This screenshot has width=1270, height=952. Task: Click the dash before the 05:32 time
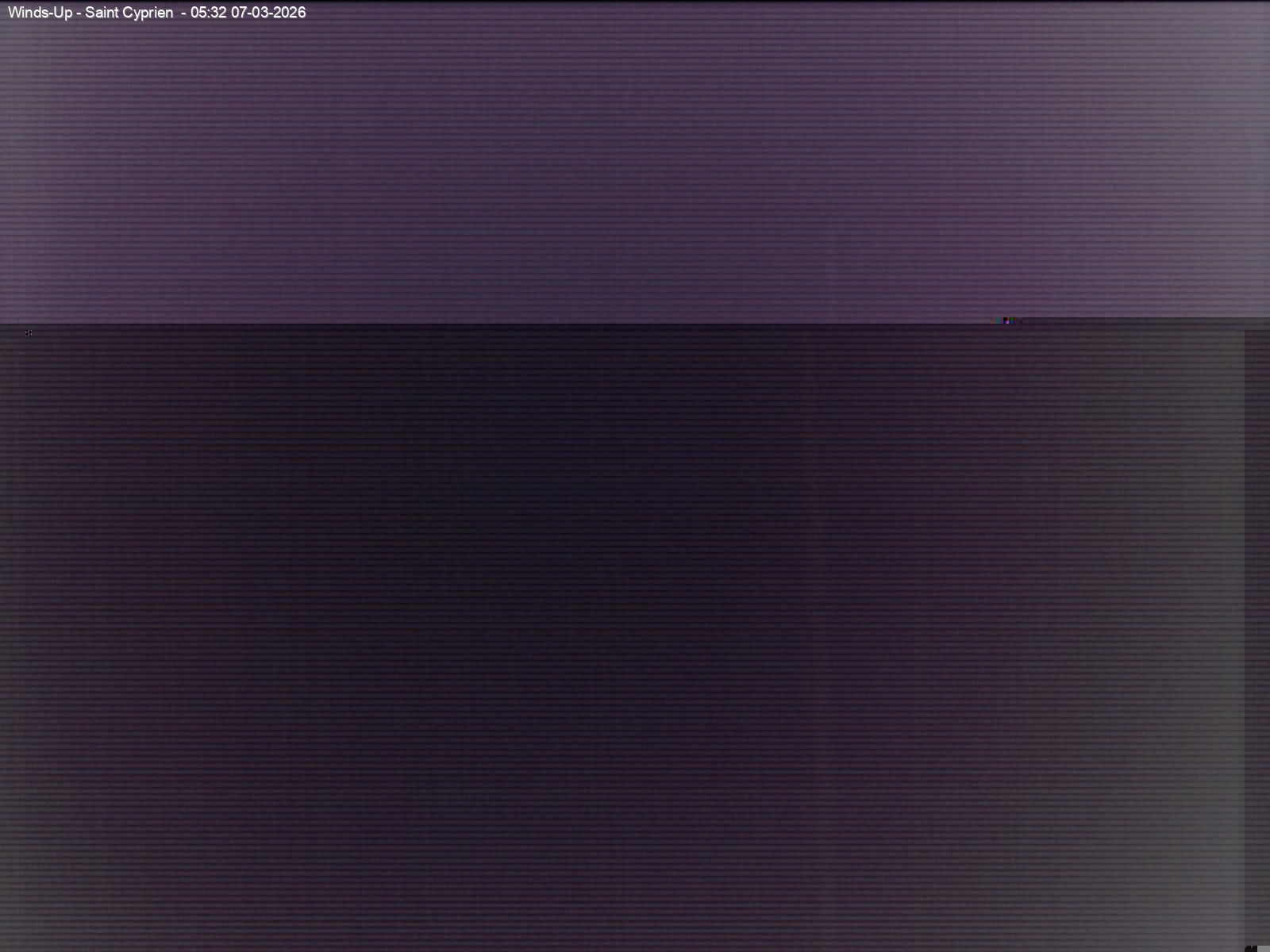pyautogui.click(x=183, y=13)
